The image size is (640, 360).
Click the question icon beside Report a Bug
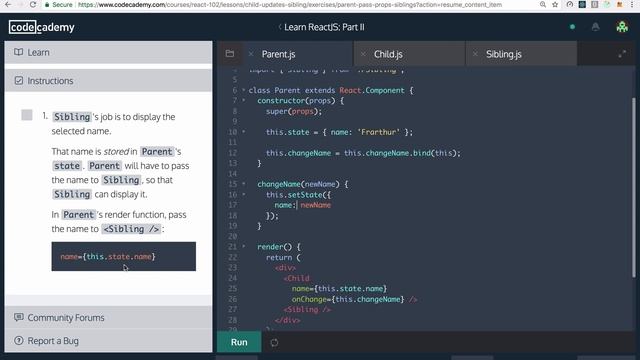pos(18,340)
